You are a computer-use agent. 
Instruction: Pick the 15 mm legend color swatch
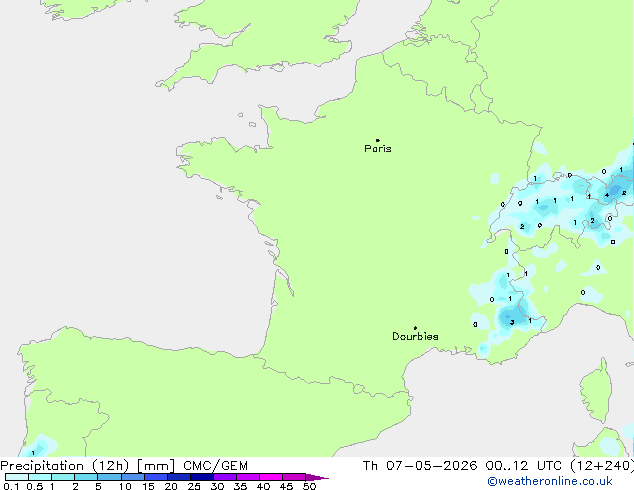[x=156, y=477]
